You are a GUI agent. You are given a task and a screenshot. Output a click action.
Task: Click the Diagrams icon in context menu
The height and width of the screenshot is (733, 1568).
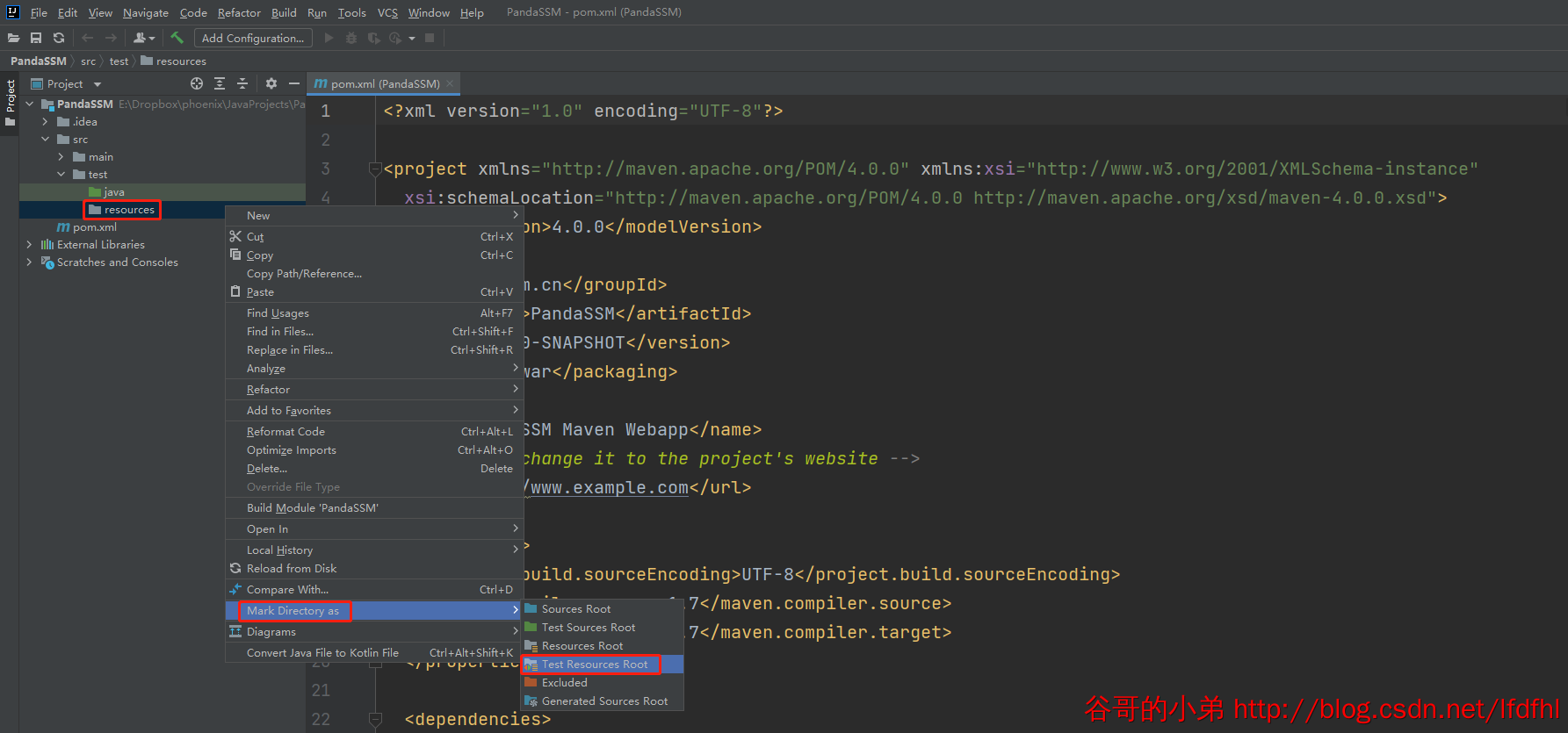click(235, 631)
